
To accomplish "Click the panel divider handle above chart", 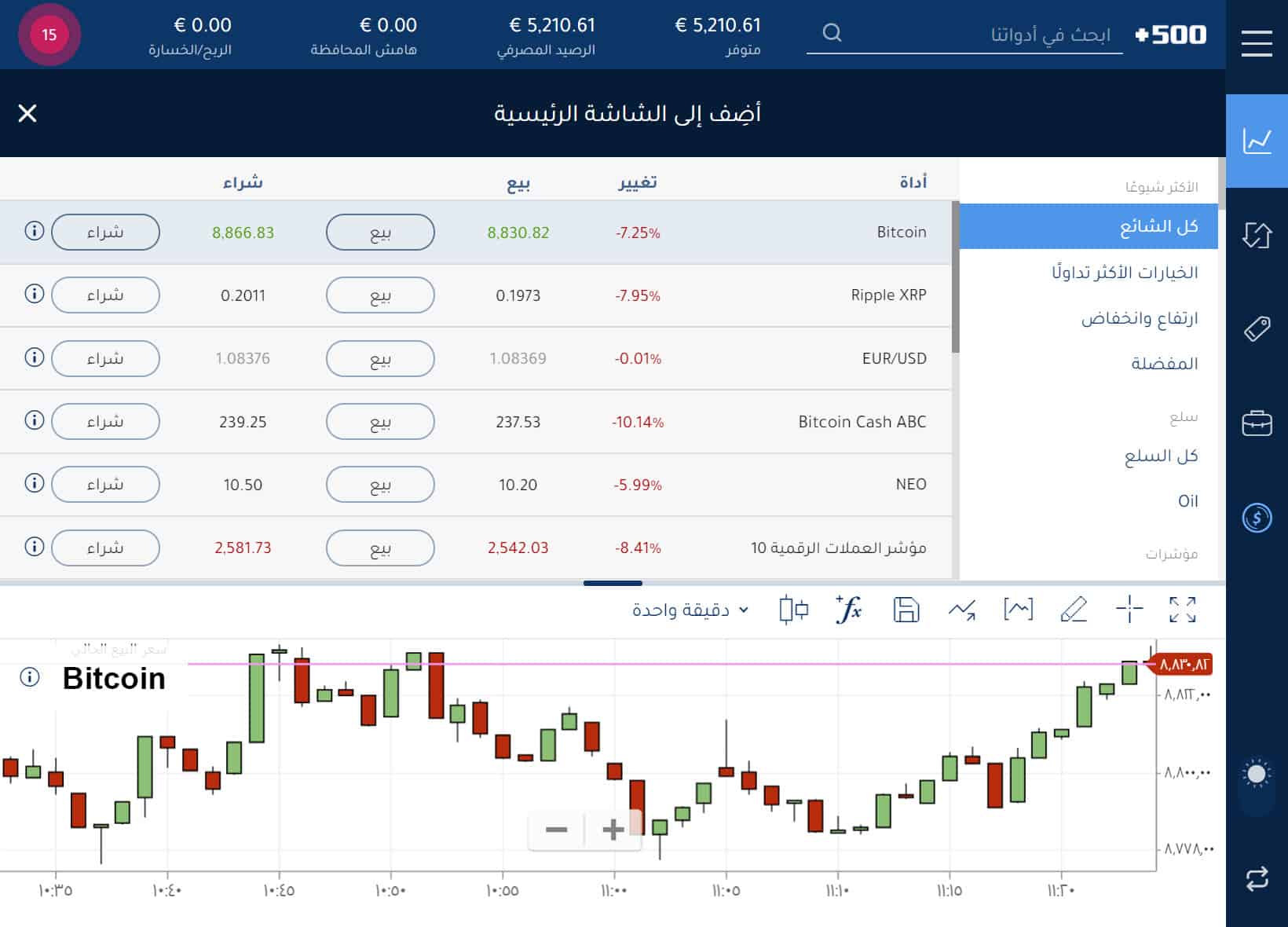I will click(x=613, y=583).
